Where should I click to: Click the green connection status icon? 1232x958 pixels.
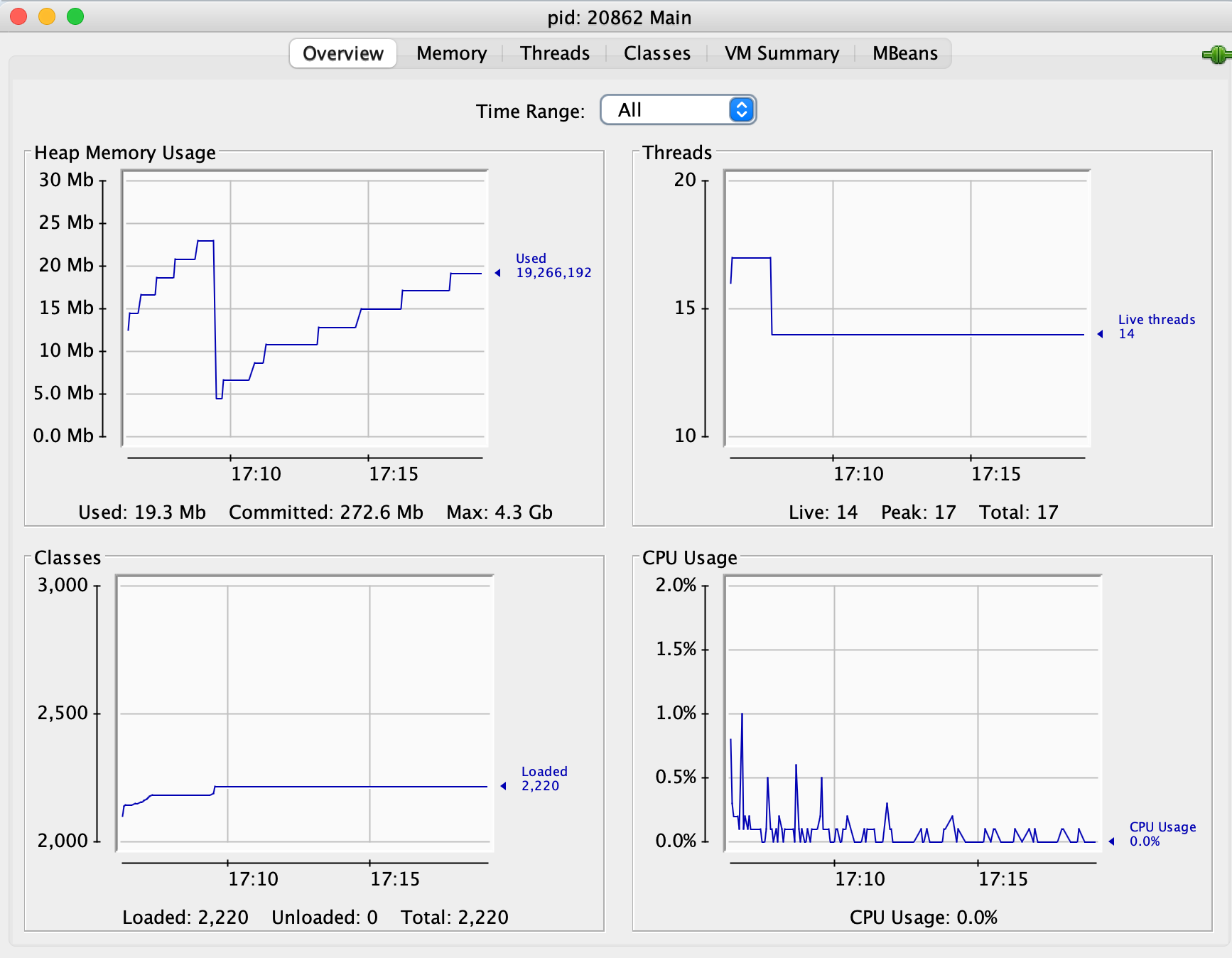(x=1216, y=55)
